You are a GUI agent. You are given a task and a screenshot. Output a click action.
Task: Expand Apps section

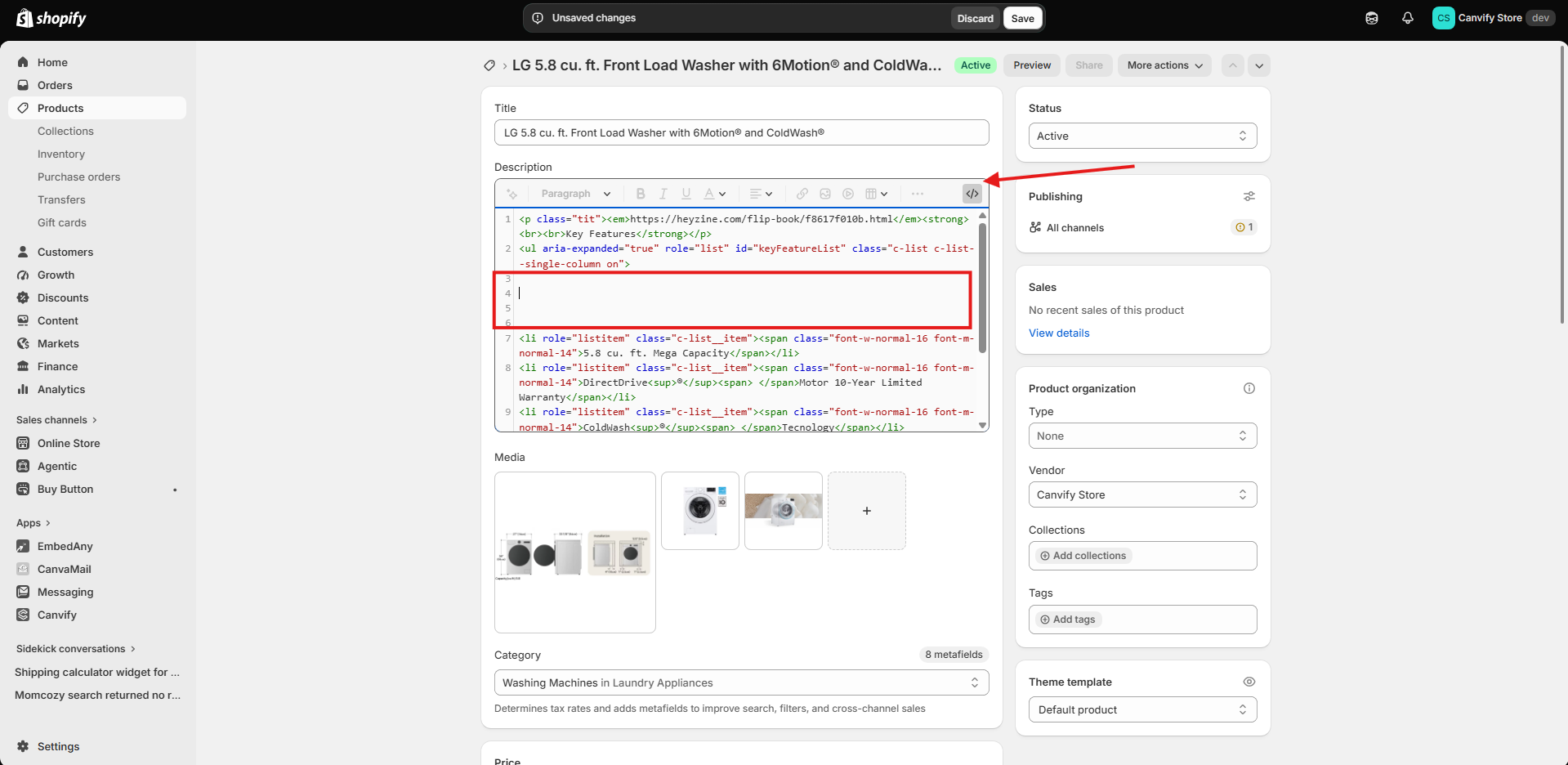click(34, 523)
